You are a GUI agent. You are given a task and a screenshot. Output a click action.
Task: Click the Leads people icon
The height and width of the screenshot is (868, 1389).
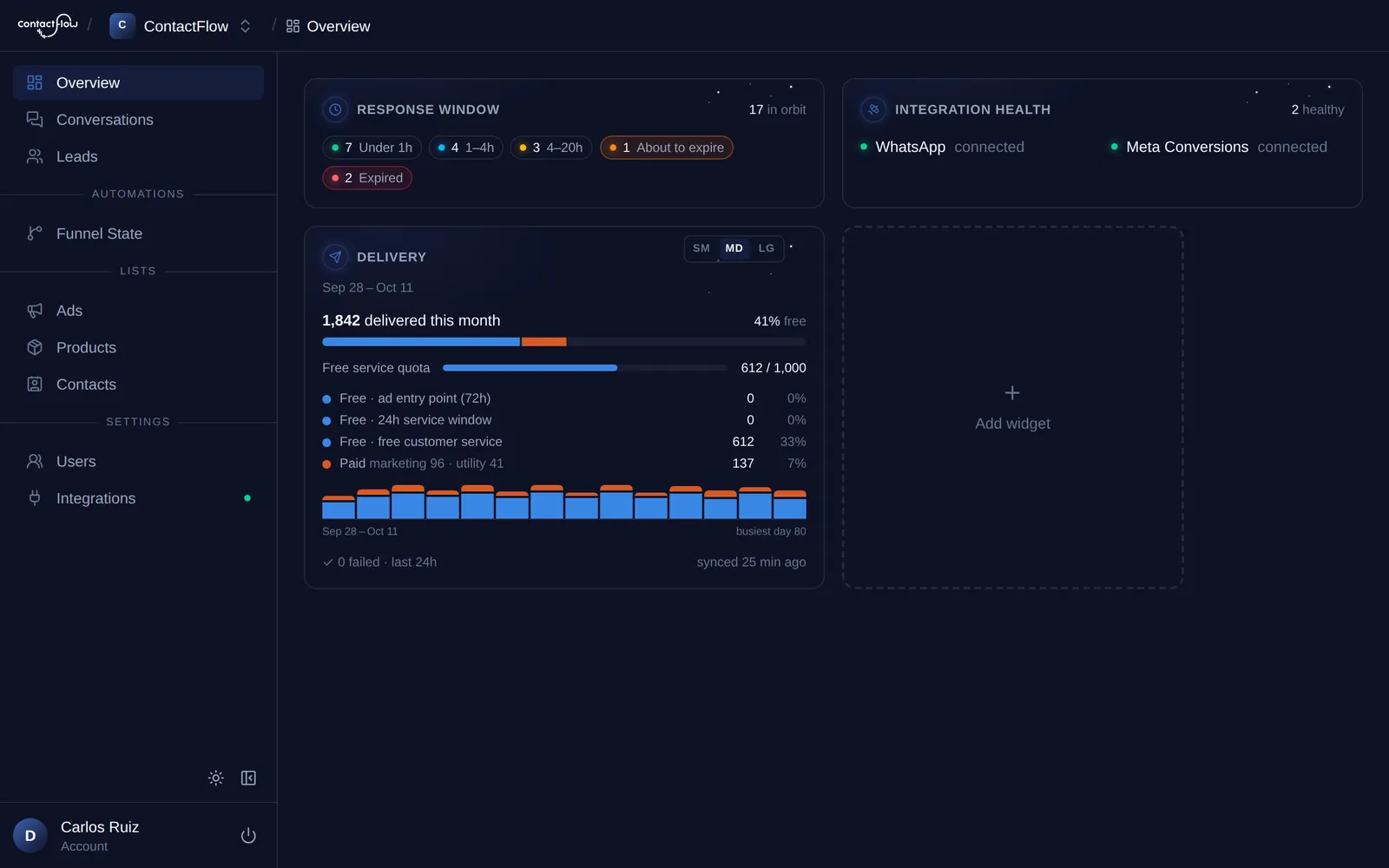(35, 156)
